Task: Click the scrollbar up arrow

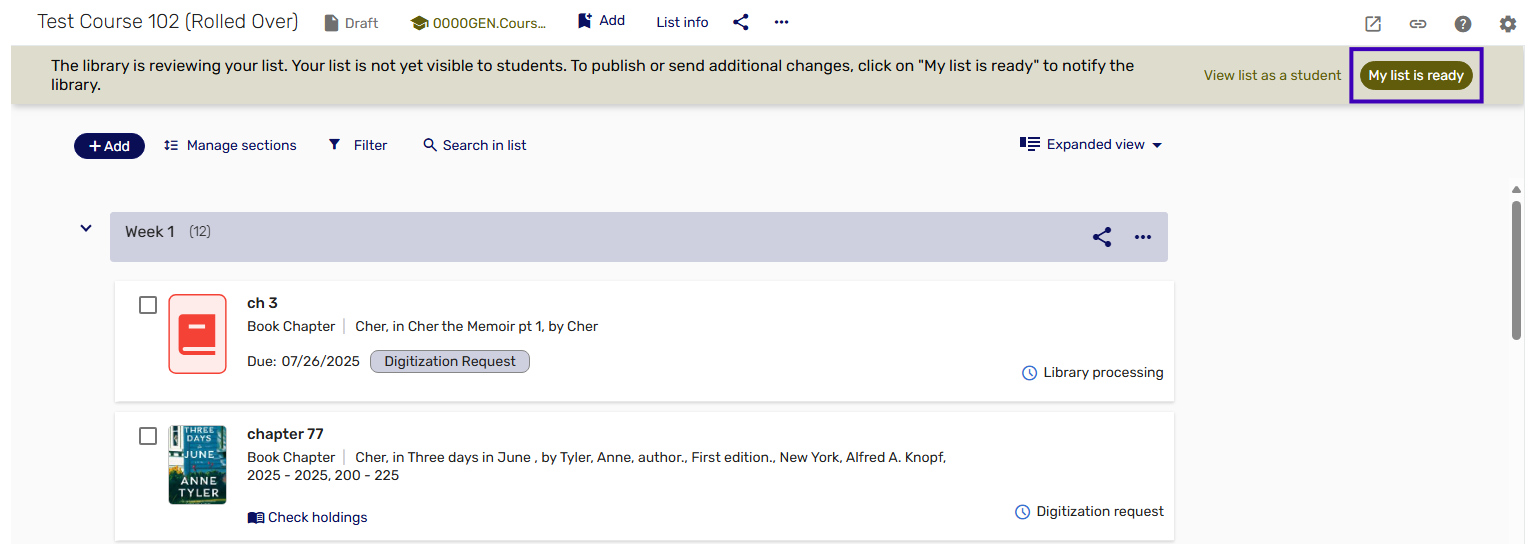Action: coord(1516,190)
